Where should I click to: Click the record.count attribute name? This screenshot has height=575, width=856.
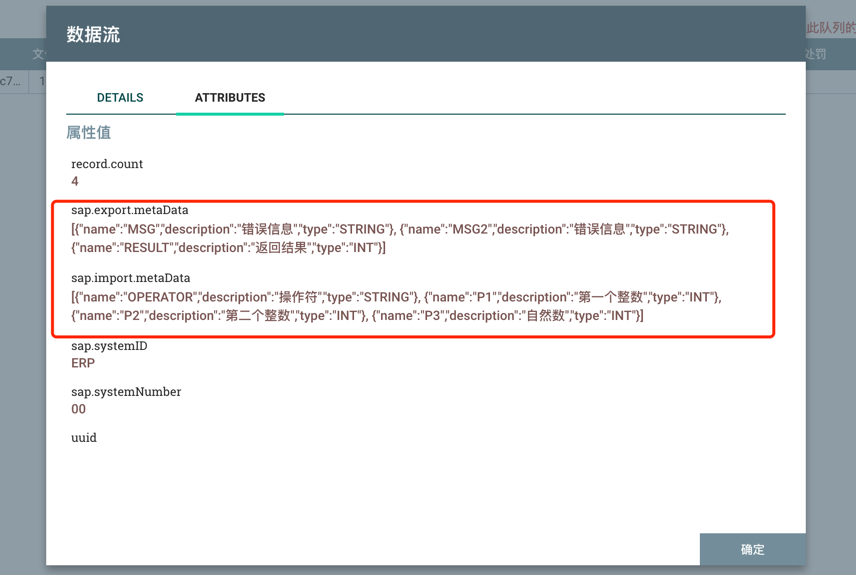[107, 164]
